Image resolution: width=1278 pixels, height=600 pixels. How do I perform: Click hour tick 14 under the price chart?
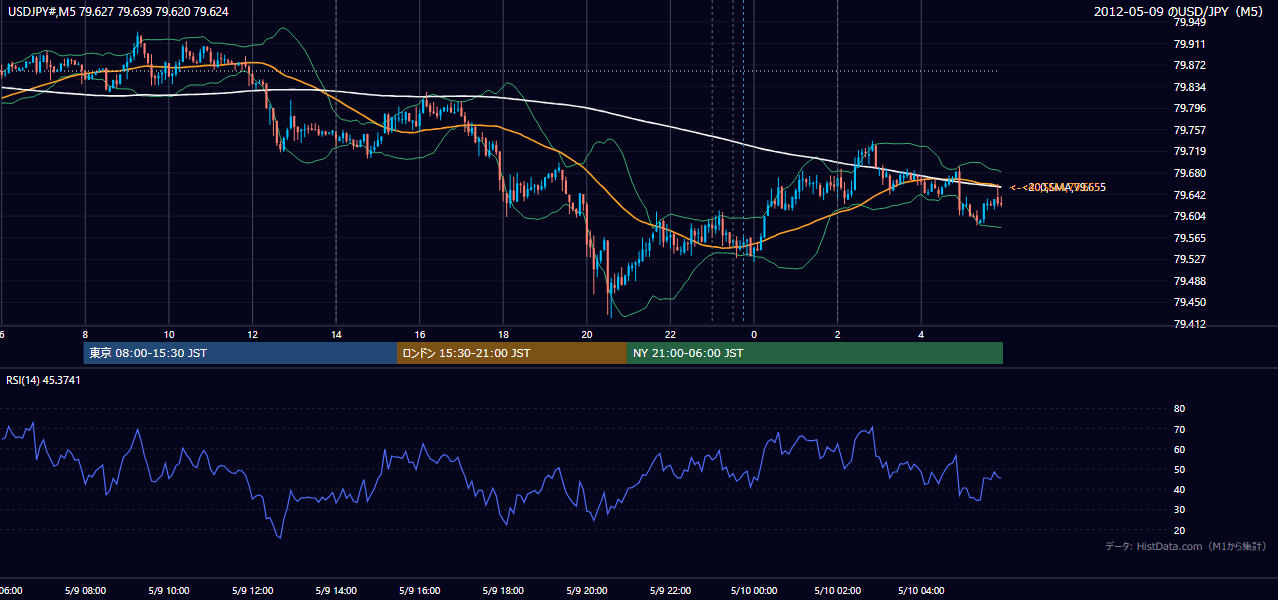pos(337,334)
